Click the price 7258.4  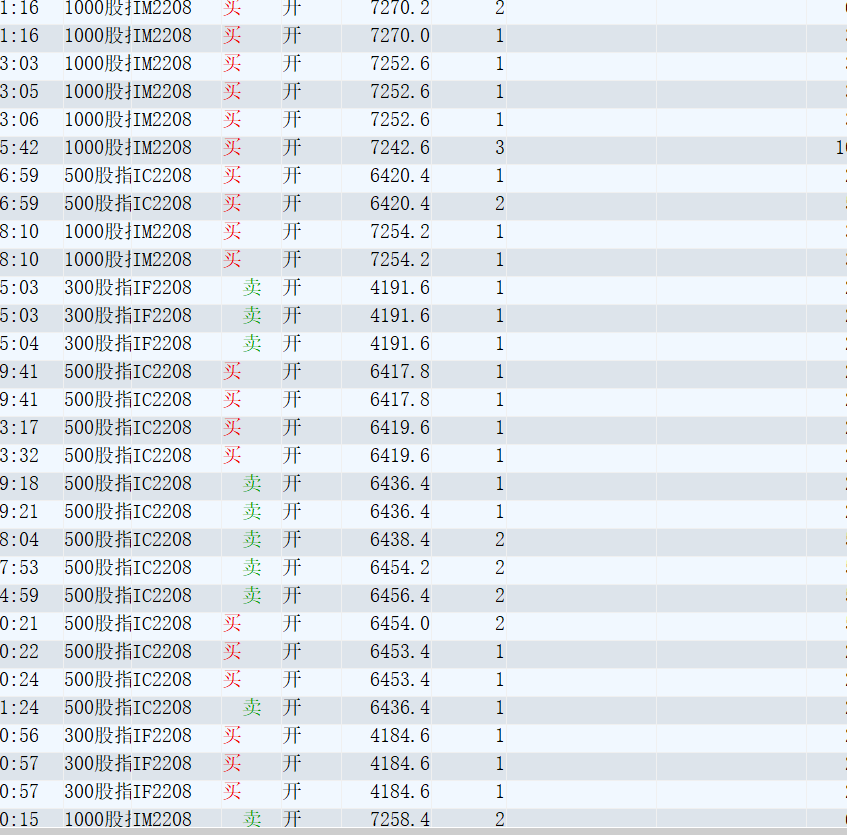(x=400, y=819)
